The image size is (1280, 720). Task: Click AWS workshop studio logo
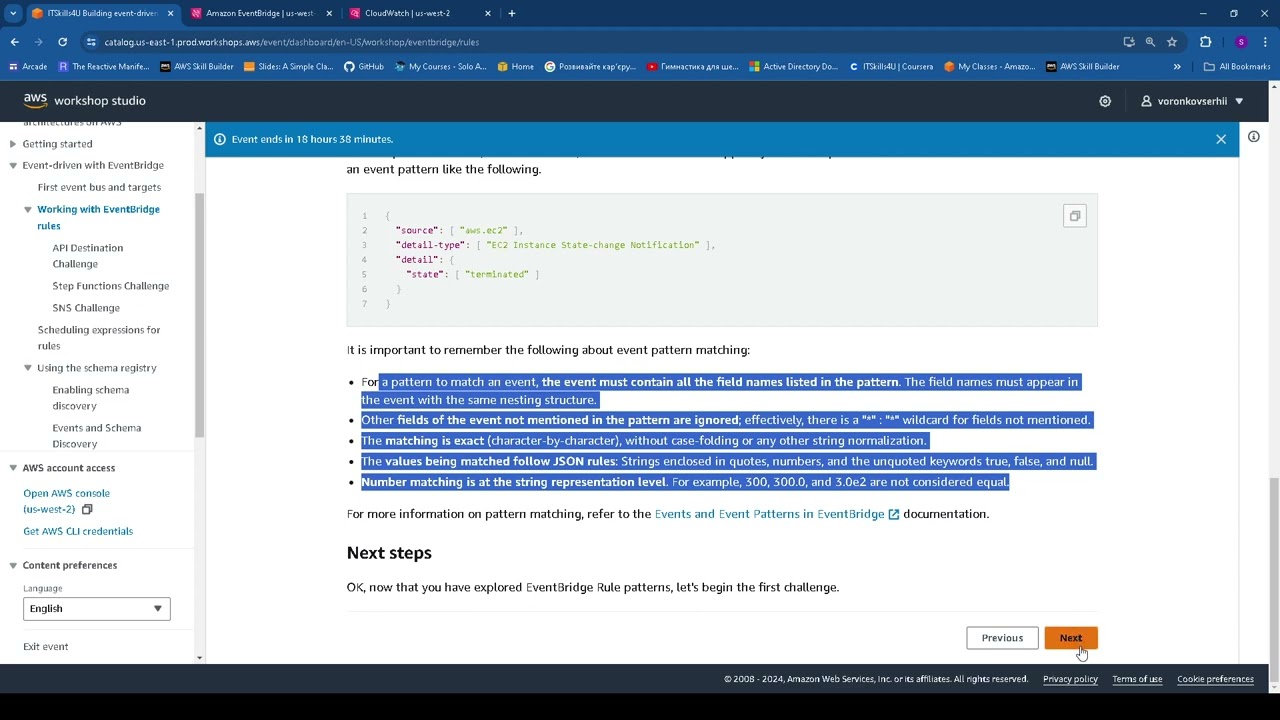[x=85, y=101]
